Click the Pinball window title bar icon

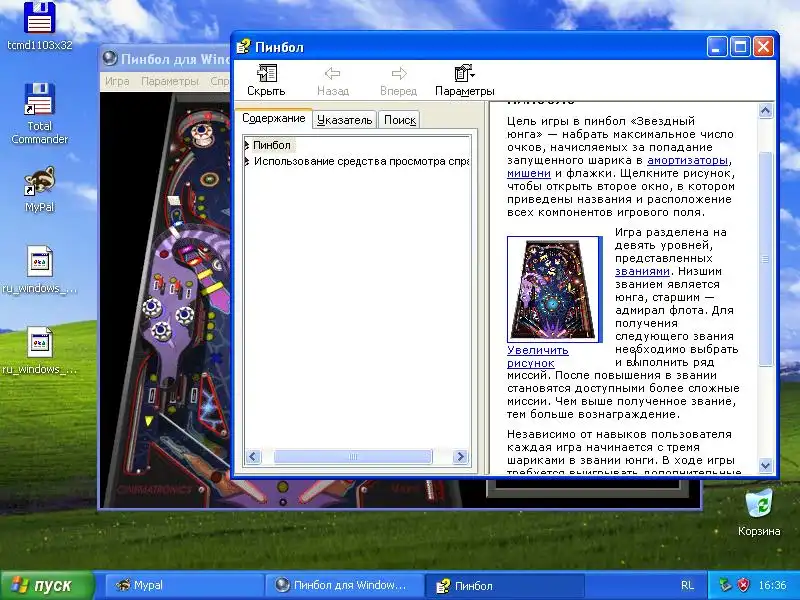pyautogui.click(x=110, y=59)
